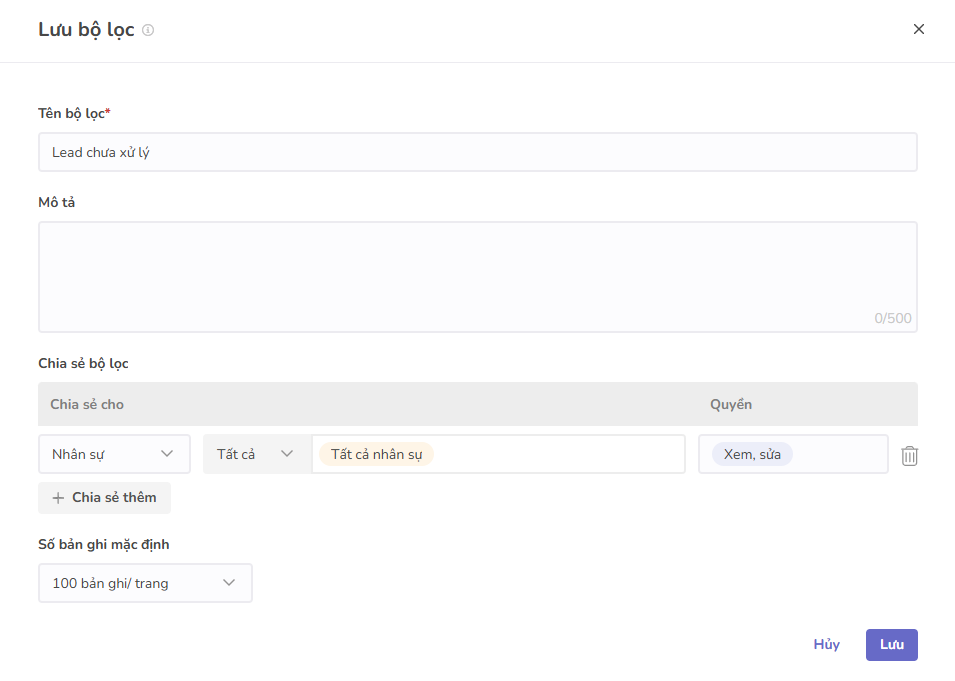Screen dimensions: 955x681
Task: Select the Tất cả nhân sự tag
Action: click(x=376, y=454)
